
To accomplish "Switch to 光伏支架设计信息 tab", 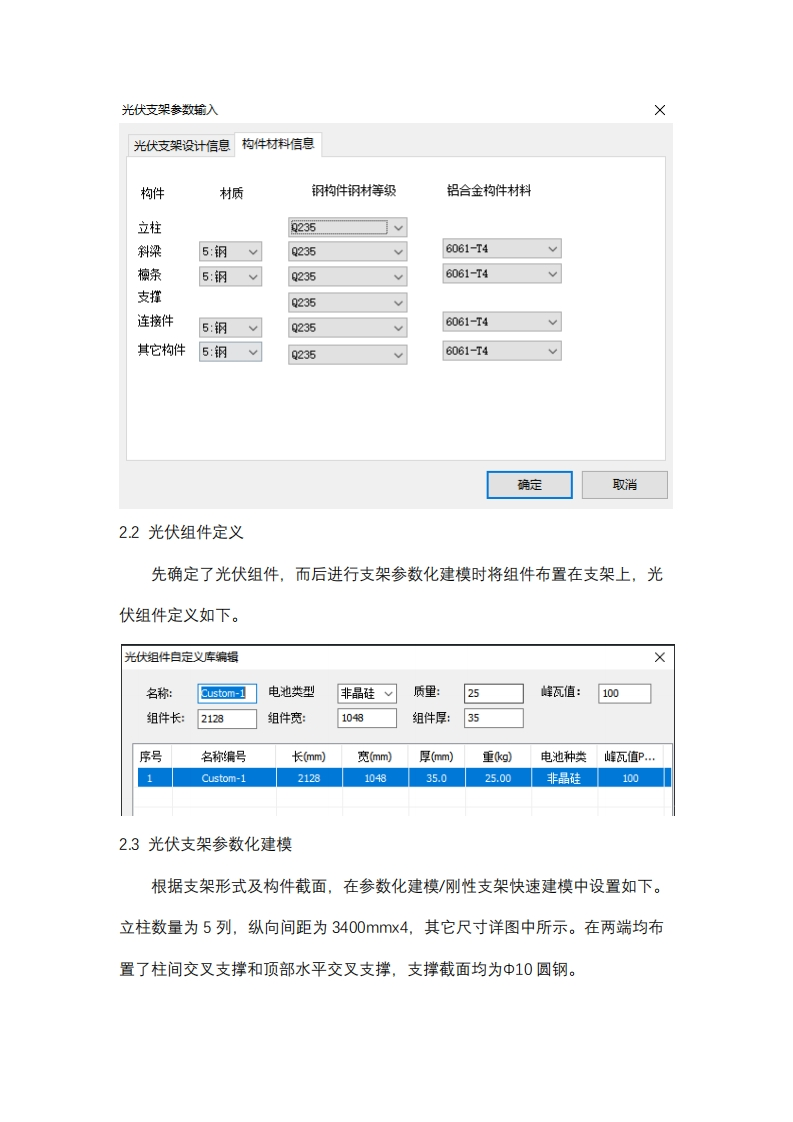I will [181, 146].
